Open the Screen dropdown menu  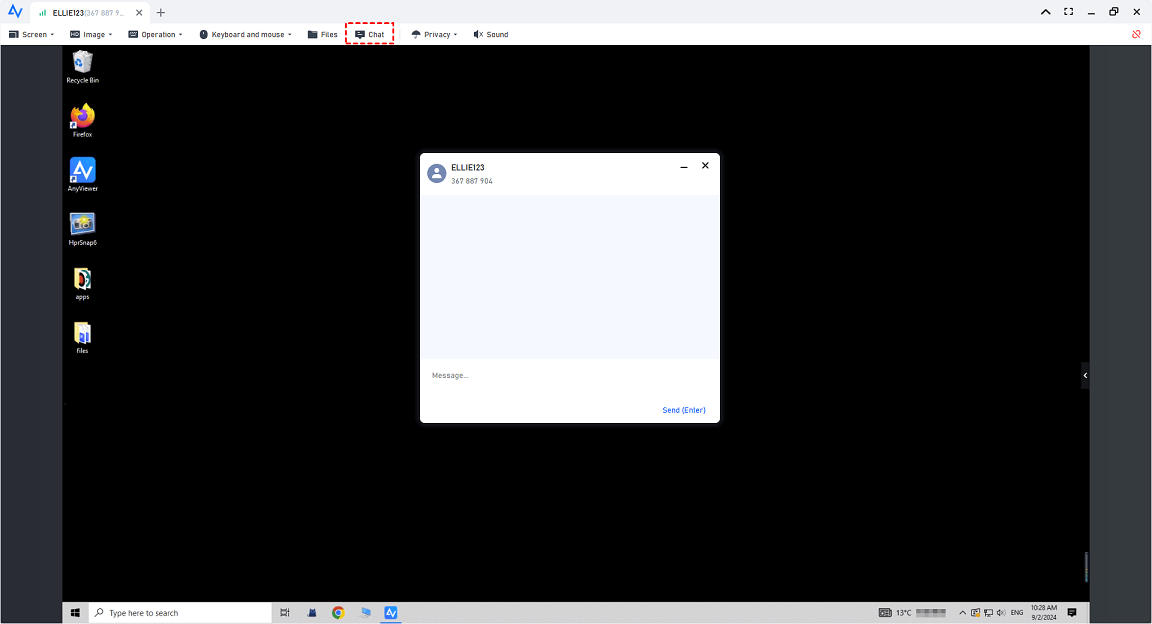point(31,35)
